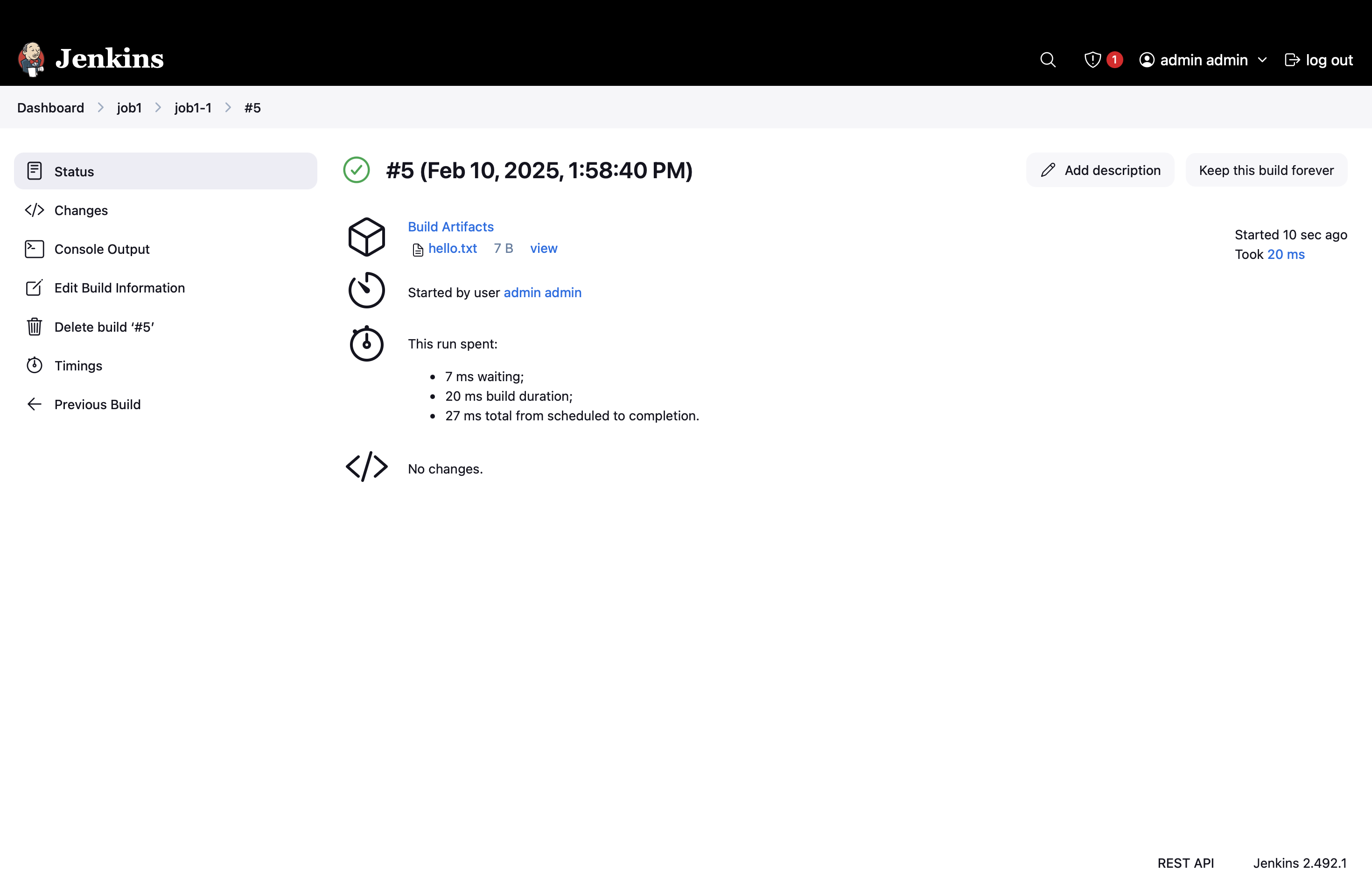Open the search magnifier icon
The width and height of the screenshot is (1372, 892).
pyautogui.click(x=1048, y=60)
